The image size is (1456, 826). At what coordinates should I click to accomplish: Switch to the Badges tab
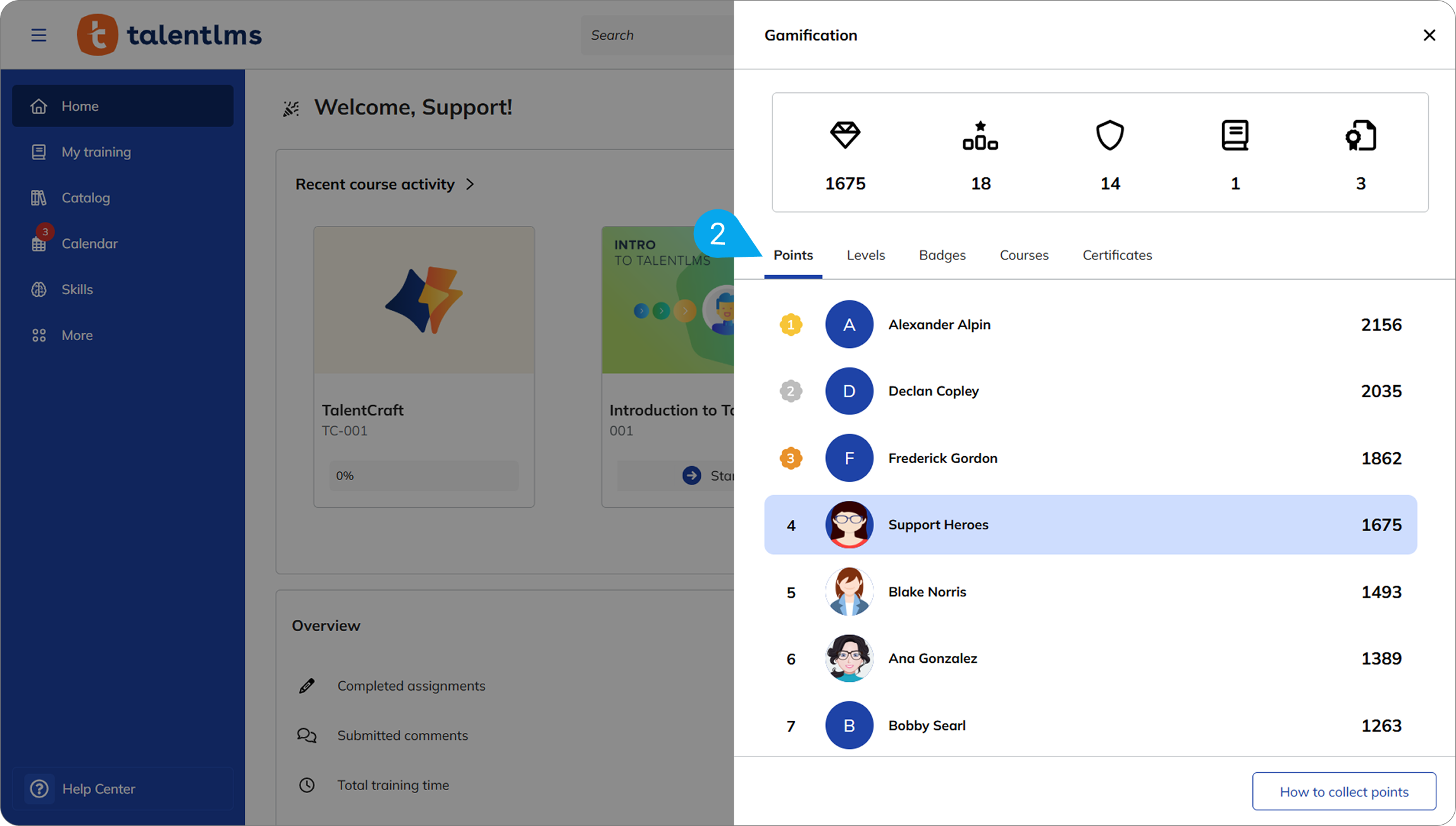(942, 255)
